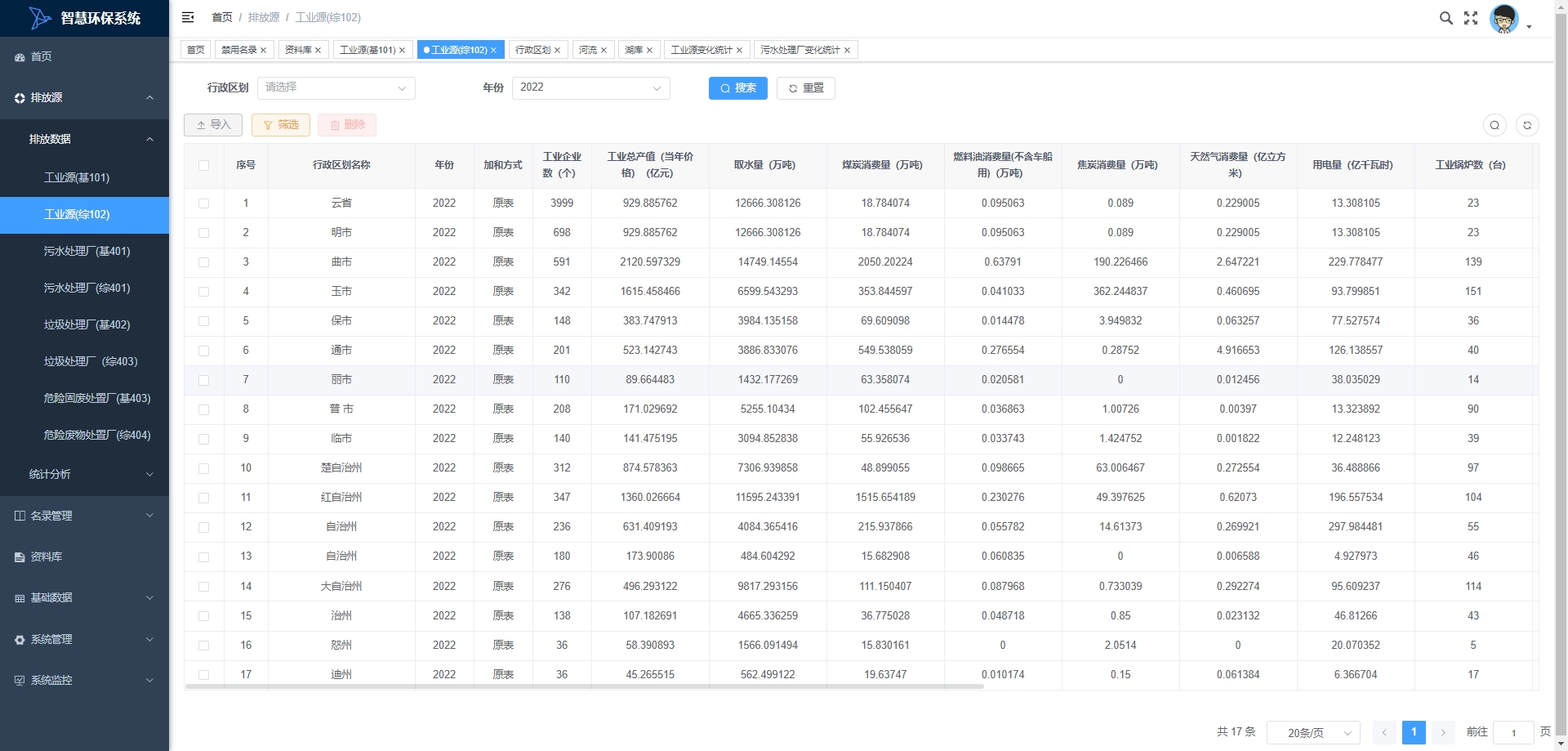
Task: Click the user avatar picture
Action: point(1503,19)
